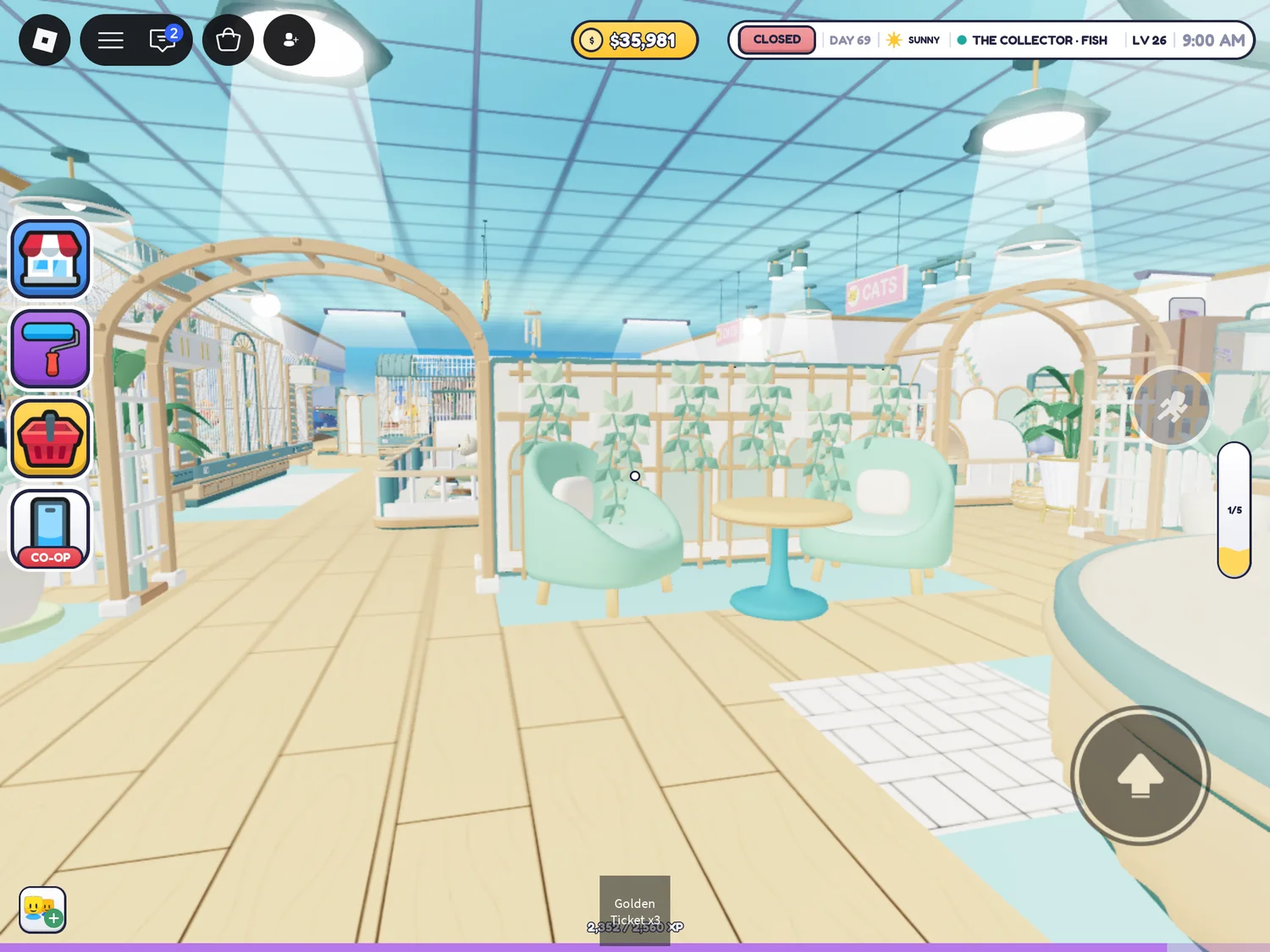Open the Roblox menu logo button
1270x952 pixels.
click(44, 40)
